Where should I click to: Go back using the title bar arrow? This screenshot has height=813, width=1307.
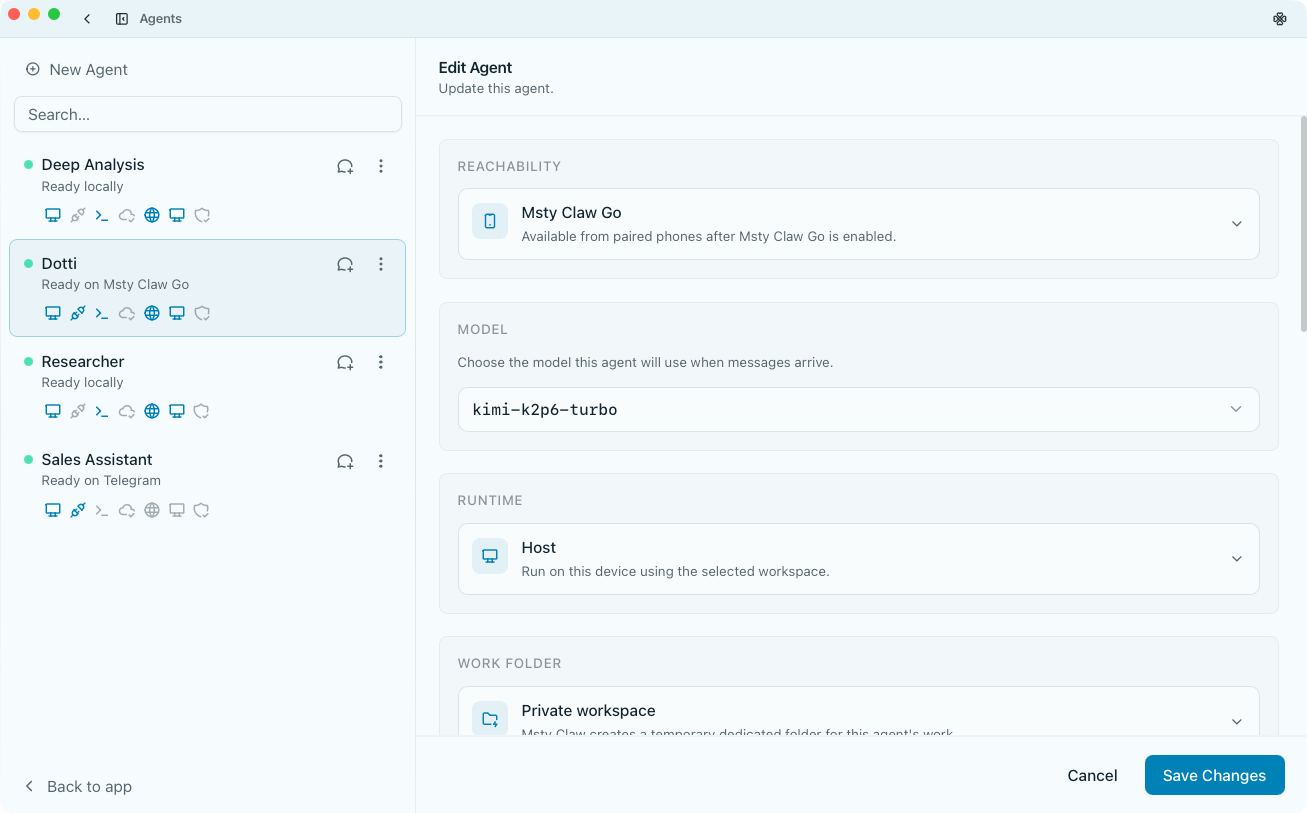pyautogui.click(x=87, y=19)
